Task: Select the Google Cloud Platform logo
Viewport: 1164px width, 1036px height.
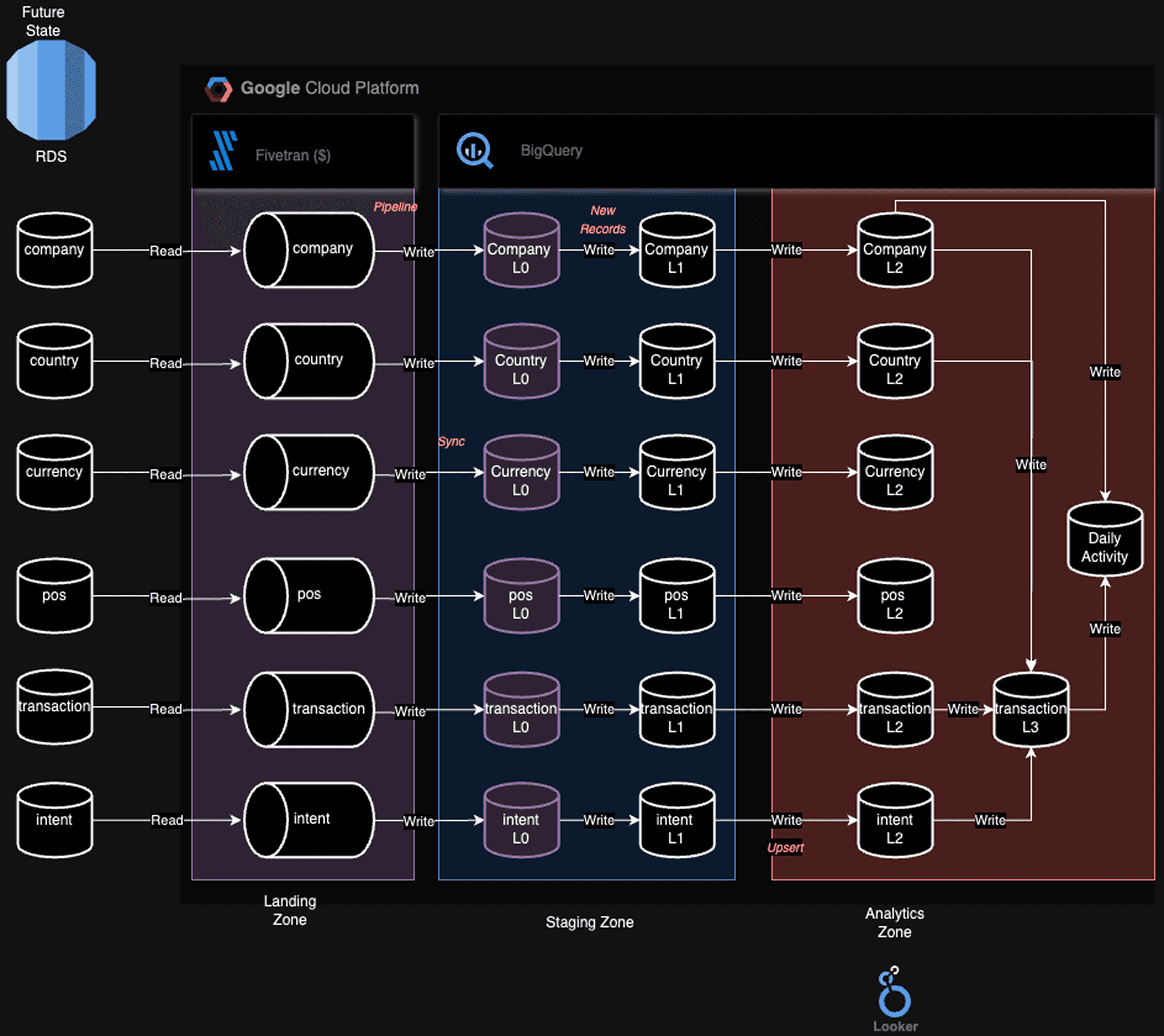Action: click(x=219, y=89)
